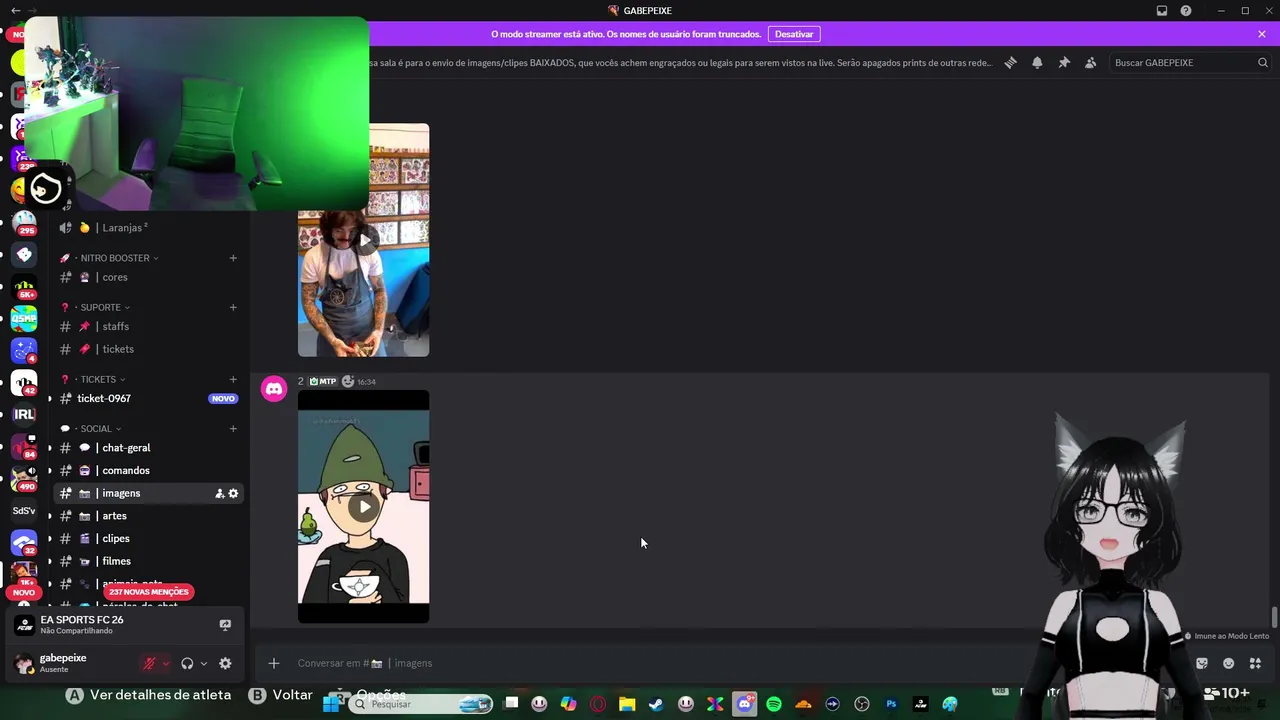Toggle the member list icon
The image size is (1280, 720).
(x=1091, y=62)
